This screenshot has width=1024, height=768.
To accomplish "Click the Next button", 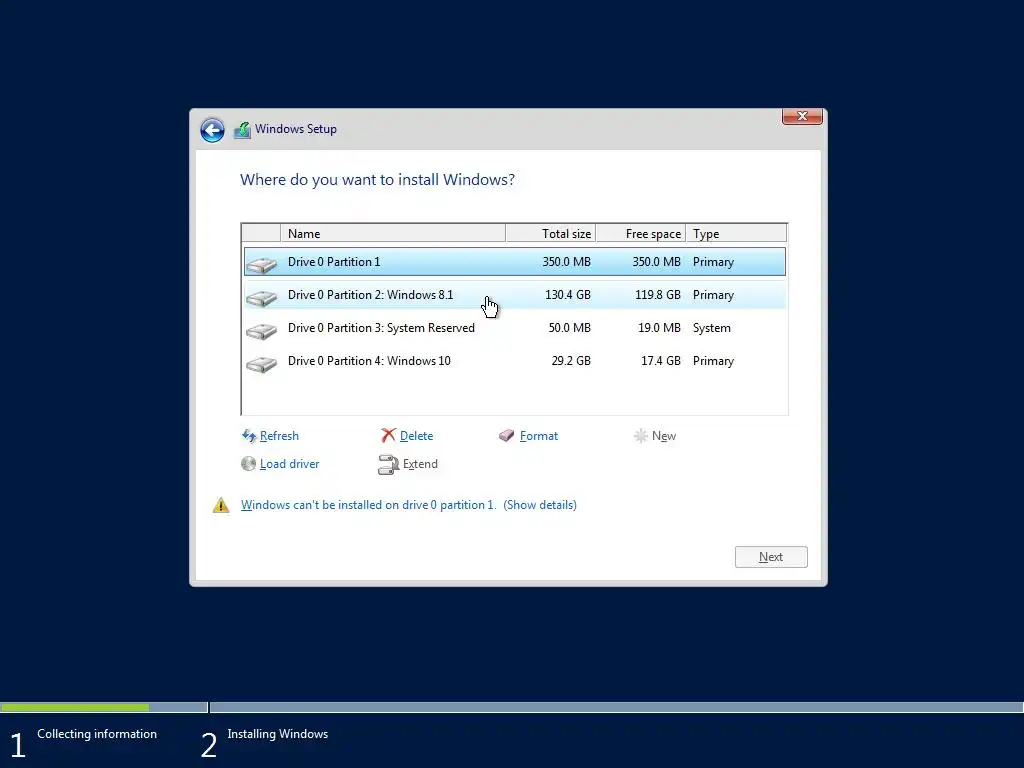I will tap(771, 557).
